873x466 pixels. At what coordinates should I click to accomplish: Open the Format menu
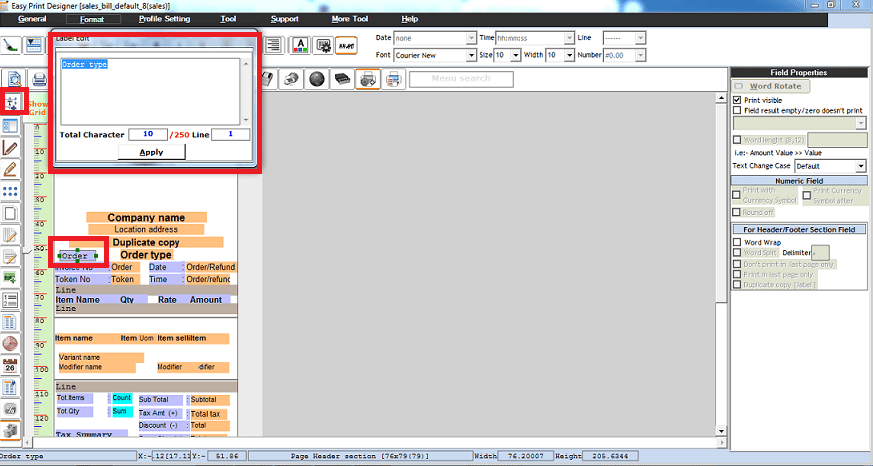coord(92,19)
